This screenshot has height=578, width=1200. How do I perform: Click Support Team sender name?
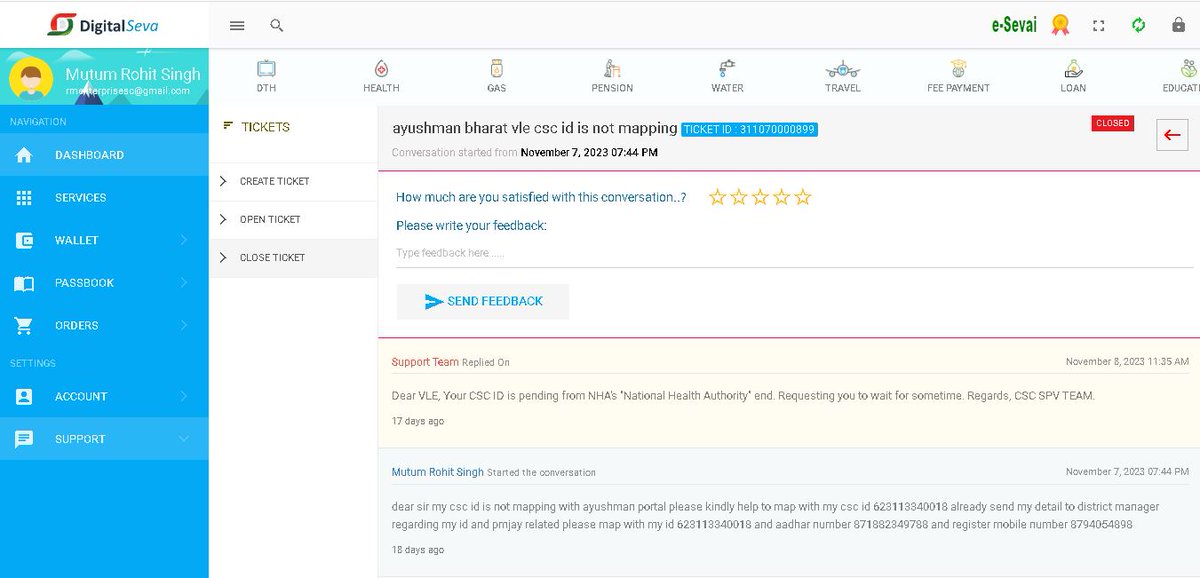point(425,362)
